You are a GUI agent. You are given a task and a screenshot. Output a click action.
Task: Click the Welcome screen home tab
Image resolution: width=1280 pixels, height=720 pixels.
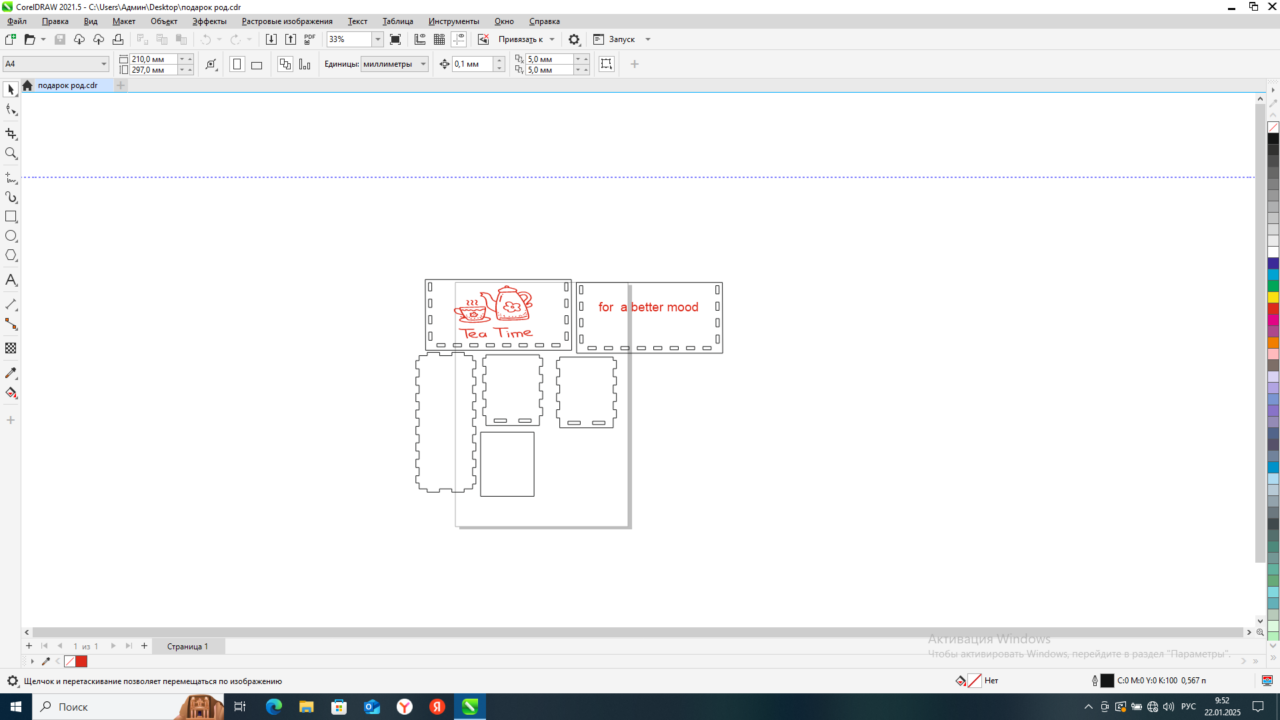click(x=27, y=86)
